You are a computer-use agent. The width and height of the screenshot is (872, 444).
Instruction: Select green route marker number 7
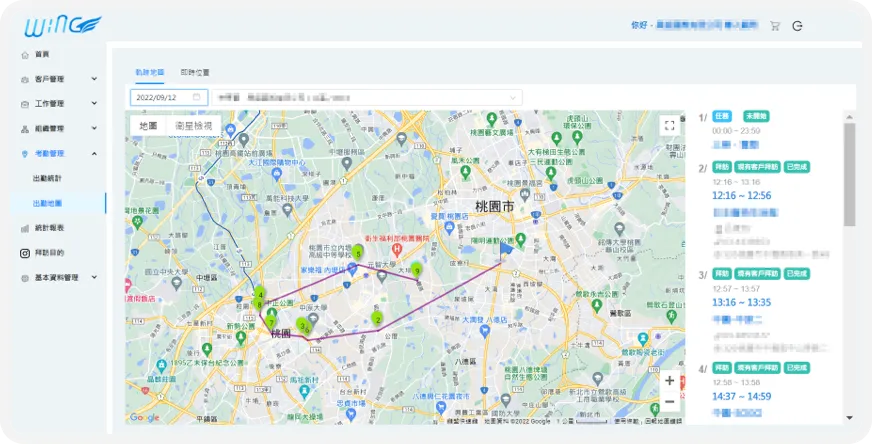pyautogui.click(x=271, y=322)
